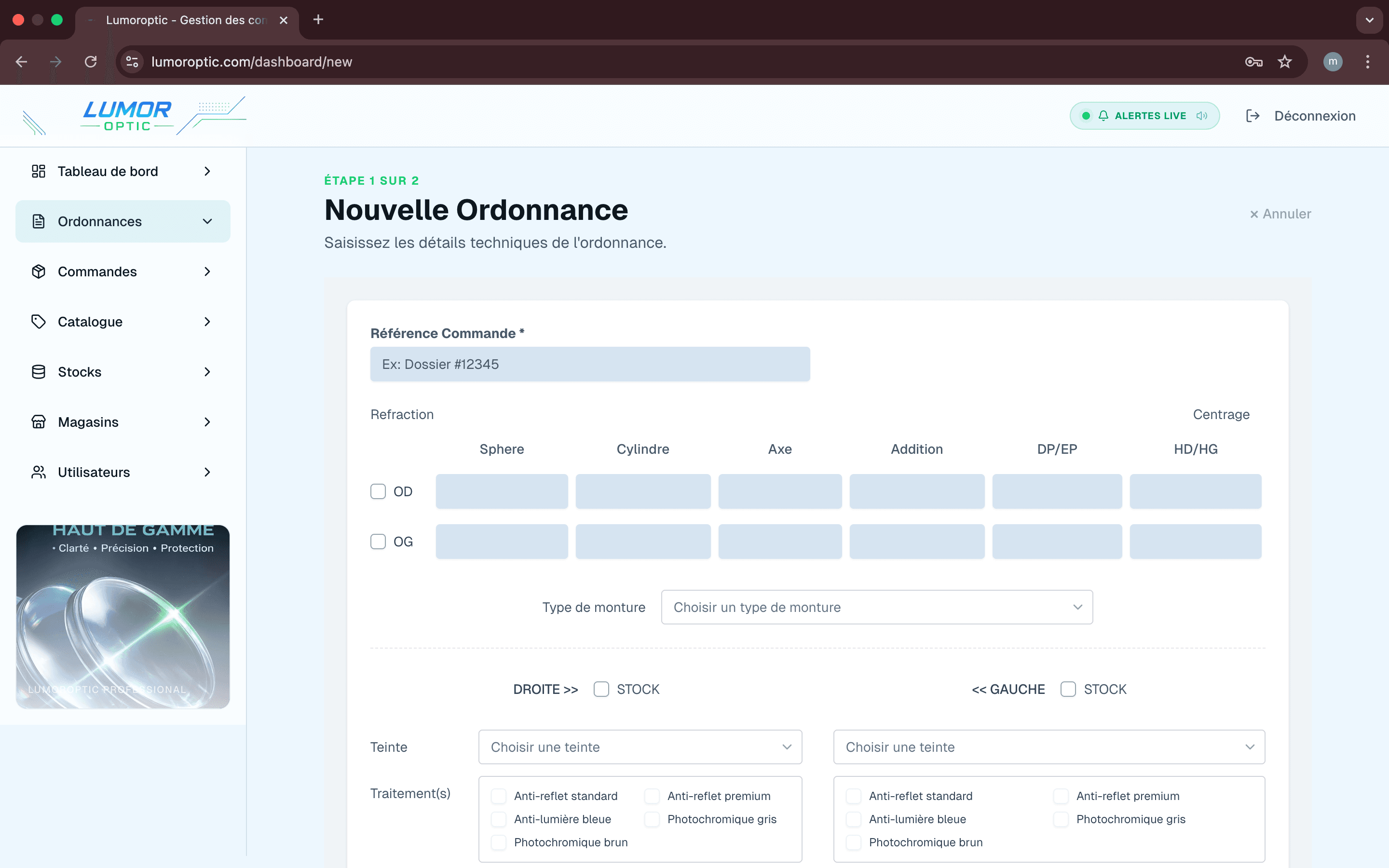Click the browser forward arrow

tap(55, 61)
